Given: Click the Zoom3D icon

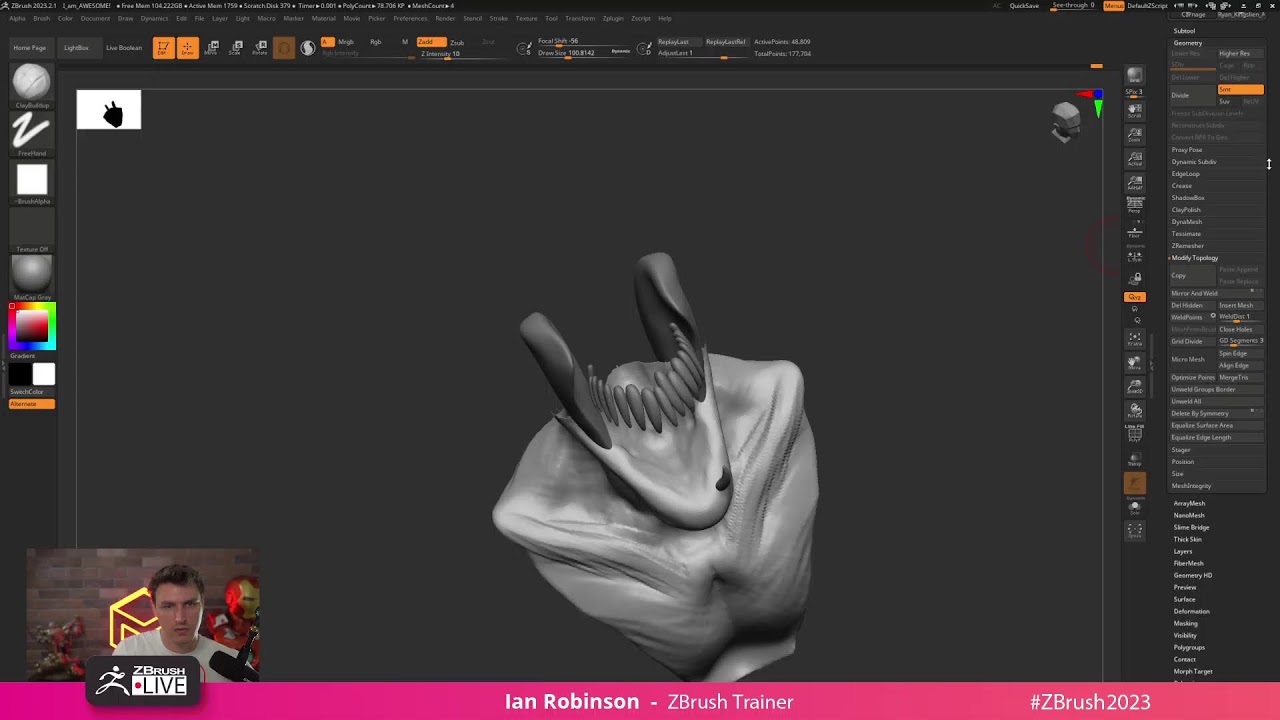Looking at the screenshot, I should 1134,386.
